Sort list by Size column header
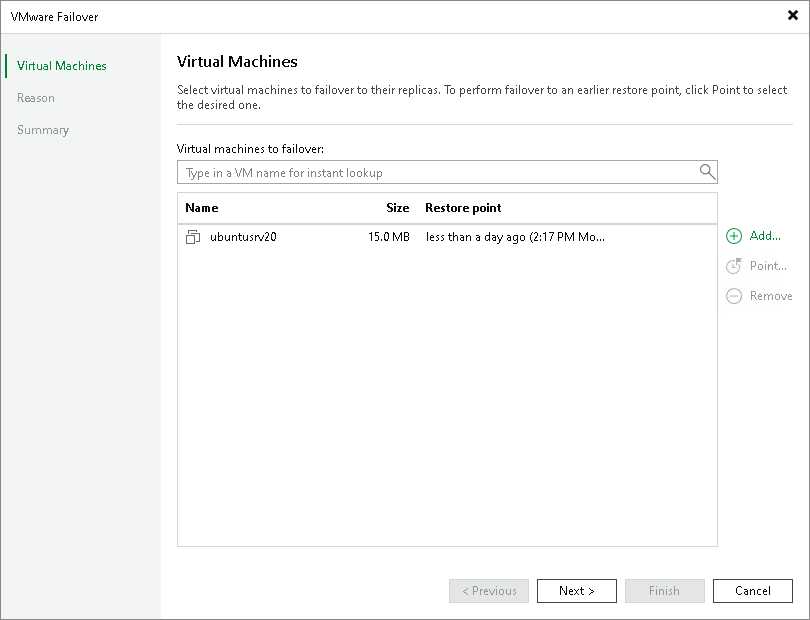810x620 pixels. tap(397, 208)
